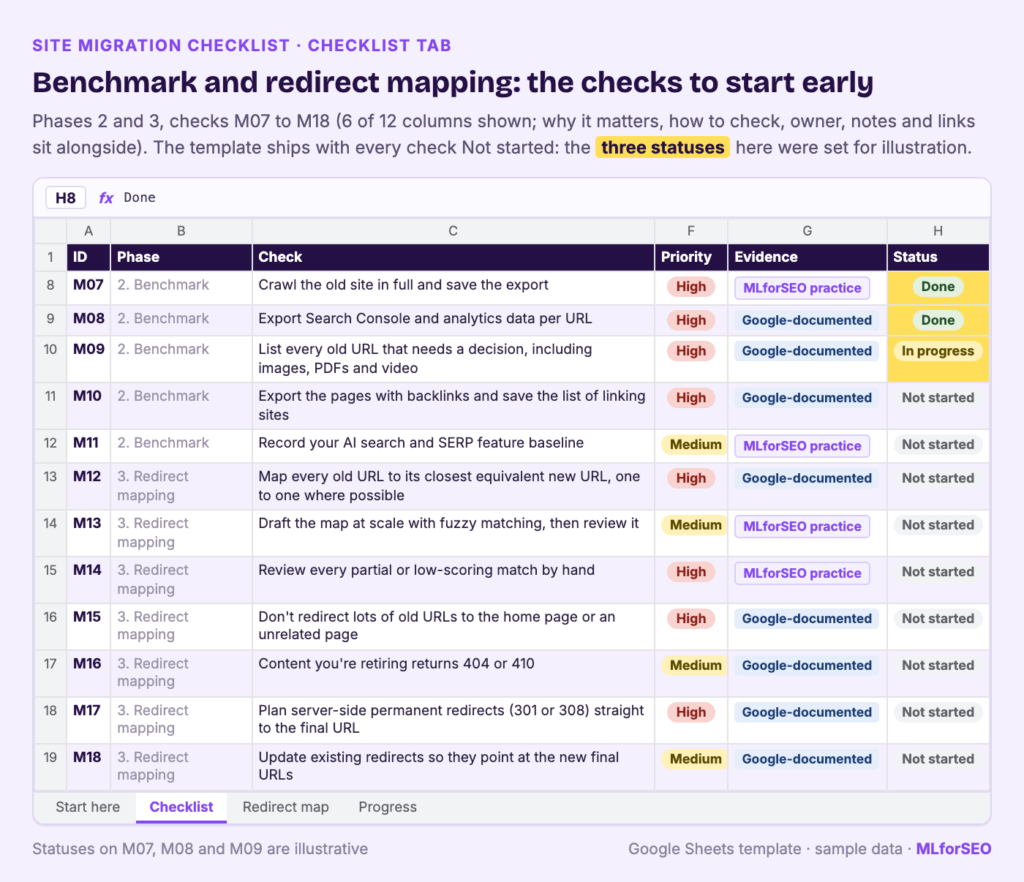Open Not started status for M10
Viewport: 1024px width, 882px height.
(938, 398)
